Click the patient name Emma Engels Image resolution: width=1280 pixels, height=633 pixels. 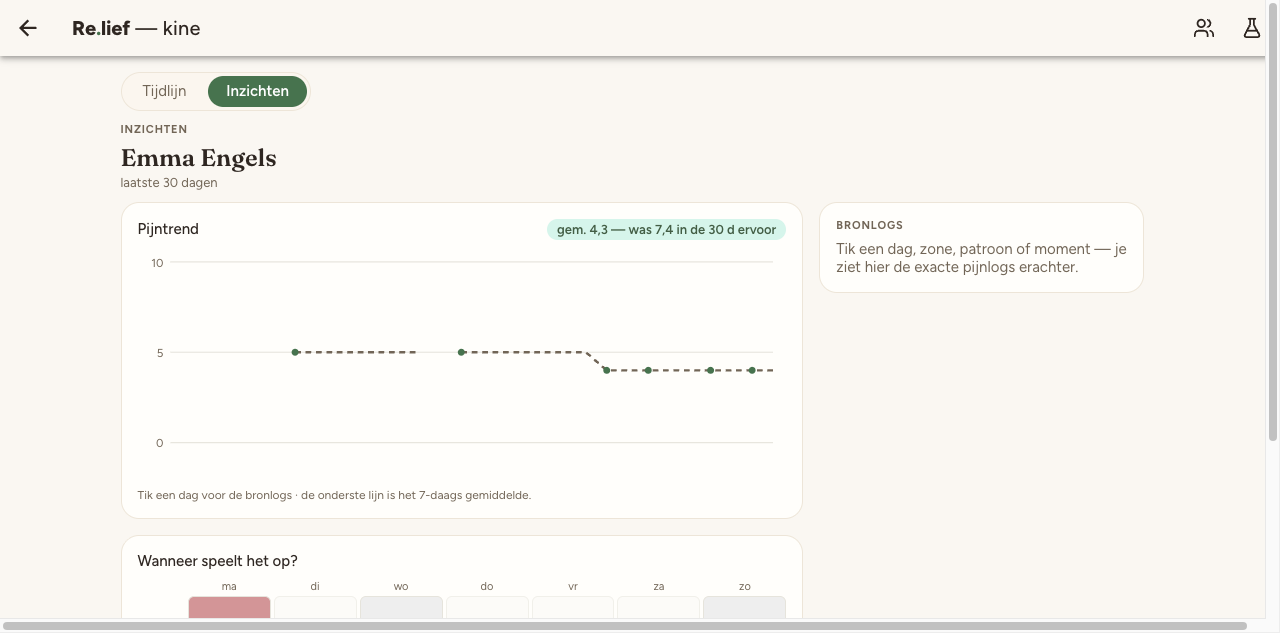pyautogui.click(x=198, y=158)
